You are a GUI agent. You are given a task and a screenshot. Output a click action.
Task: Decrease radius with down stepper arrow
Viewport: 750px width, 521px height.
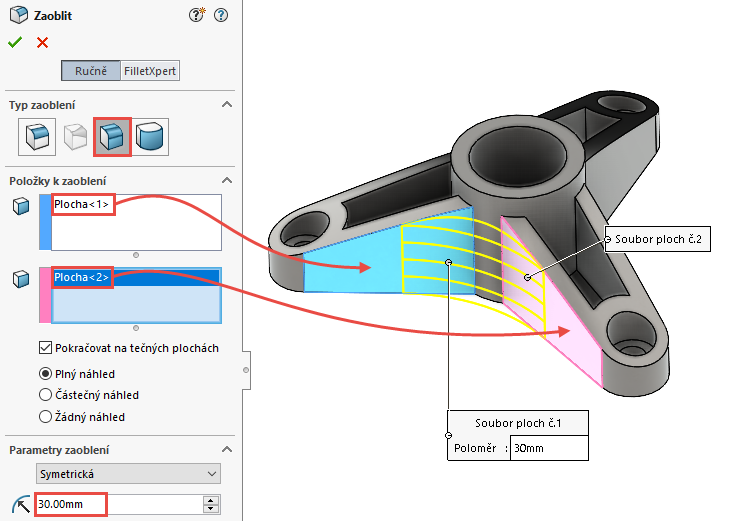(211, 509)
